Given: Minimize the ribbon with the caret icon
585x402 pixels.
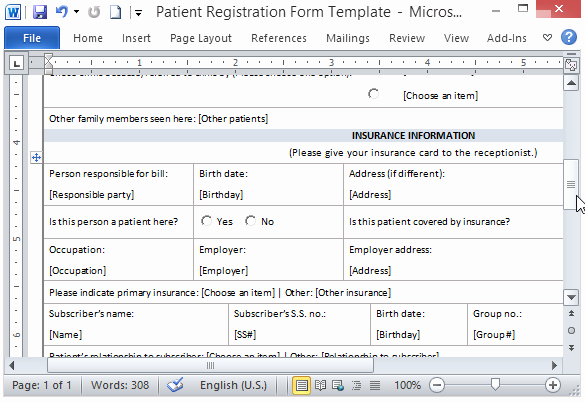Looking at the screenshot, I should (x=547, y=38).
